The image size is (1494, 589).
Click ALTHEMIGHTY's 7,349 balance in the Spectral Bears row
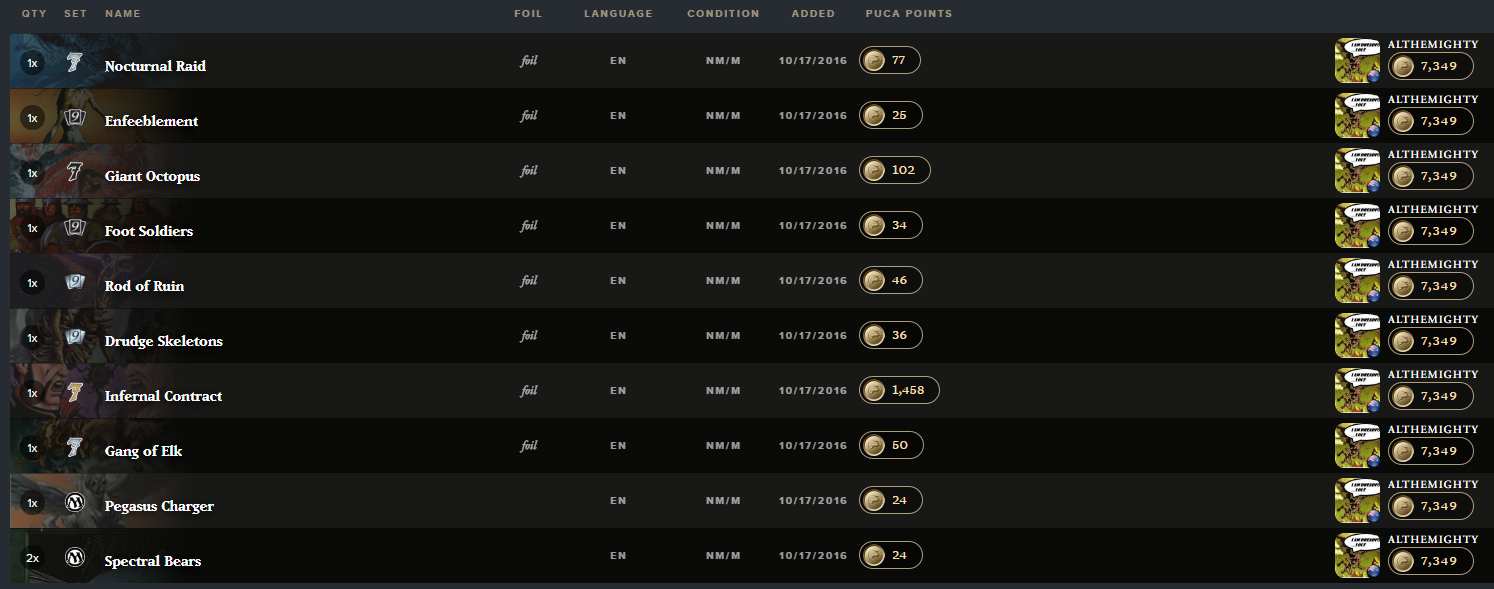(x=1430, y=561)
